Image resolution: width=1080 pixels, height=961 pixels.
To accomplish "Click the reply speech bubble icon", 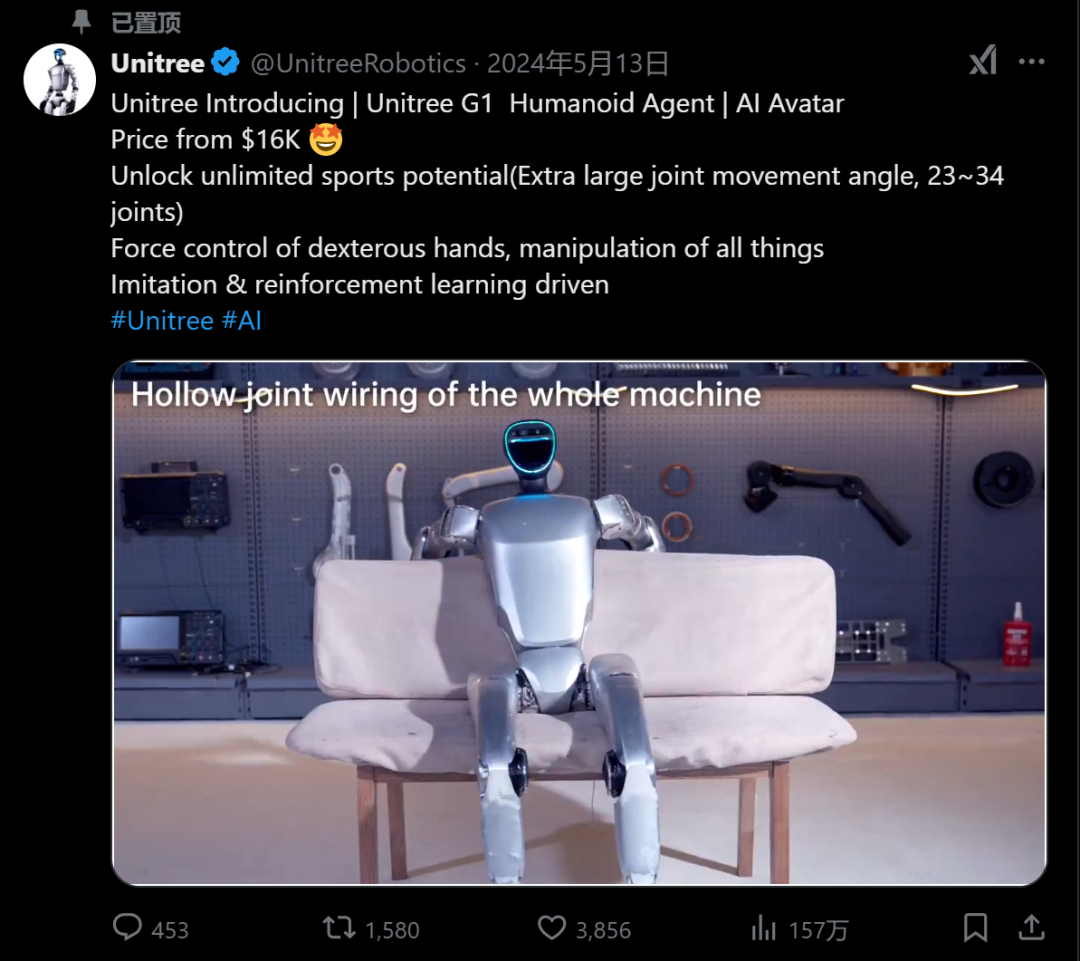I will [127, 927].
